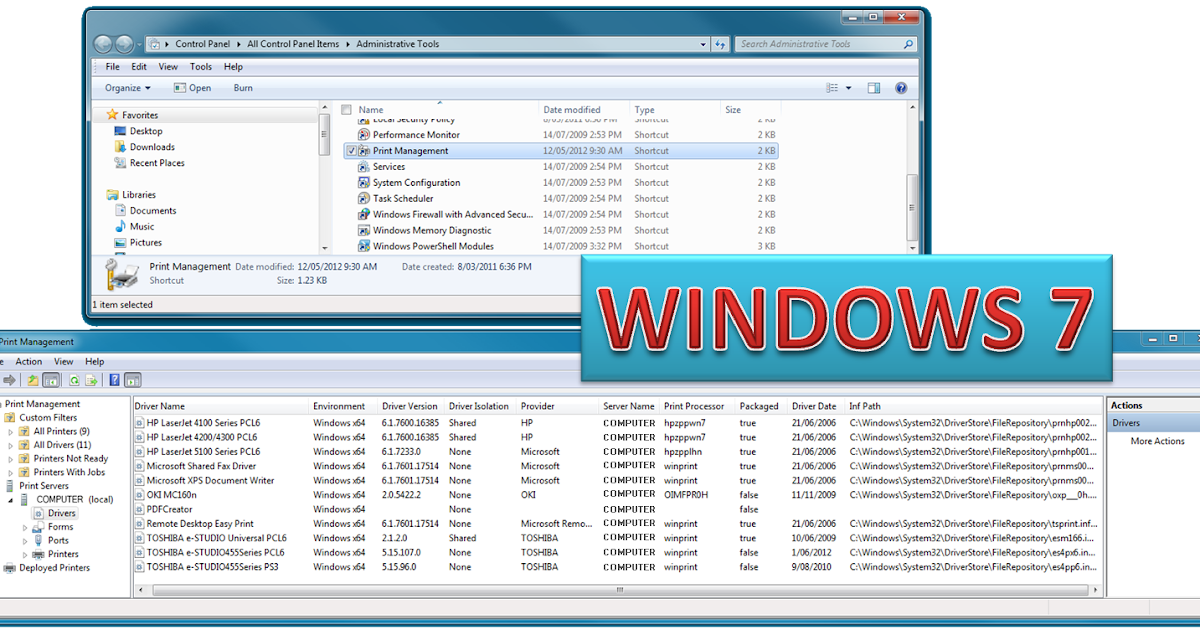
Task: Select the Windows PowerShell Modules row
Action: 560,246
